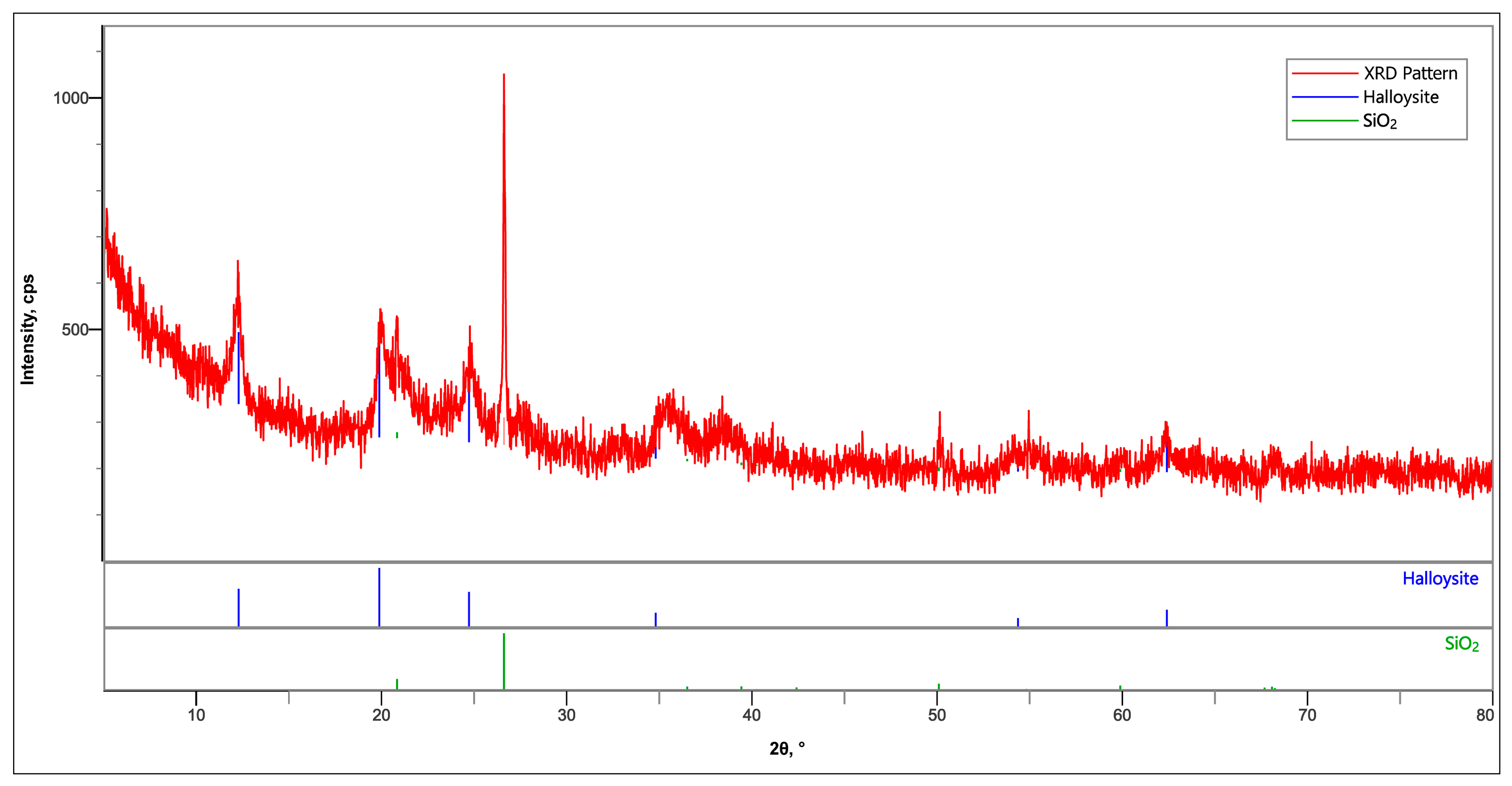Click the short green SiO2 reference line near 21
This screenshot has width=1512, height=786.
[397, 685]
